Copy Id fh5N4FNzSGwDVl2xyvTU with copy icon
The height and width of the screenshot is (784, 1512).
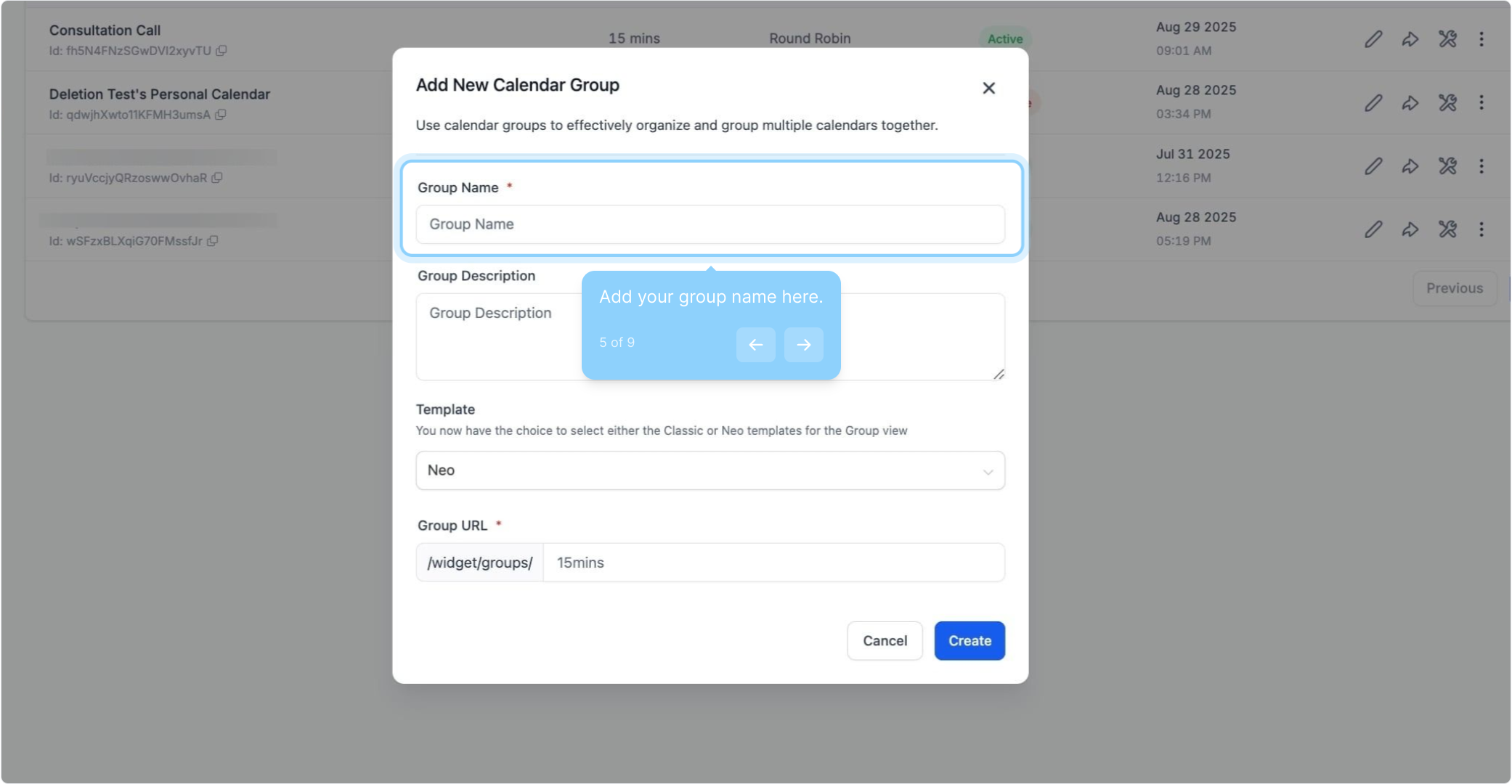pyautogui.click(x=221, y=51)
